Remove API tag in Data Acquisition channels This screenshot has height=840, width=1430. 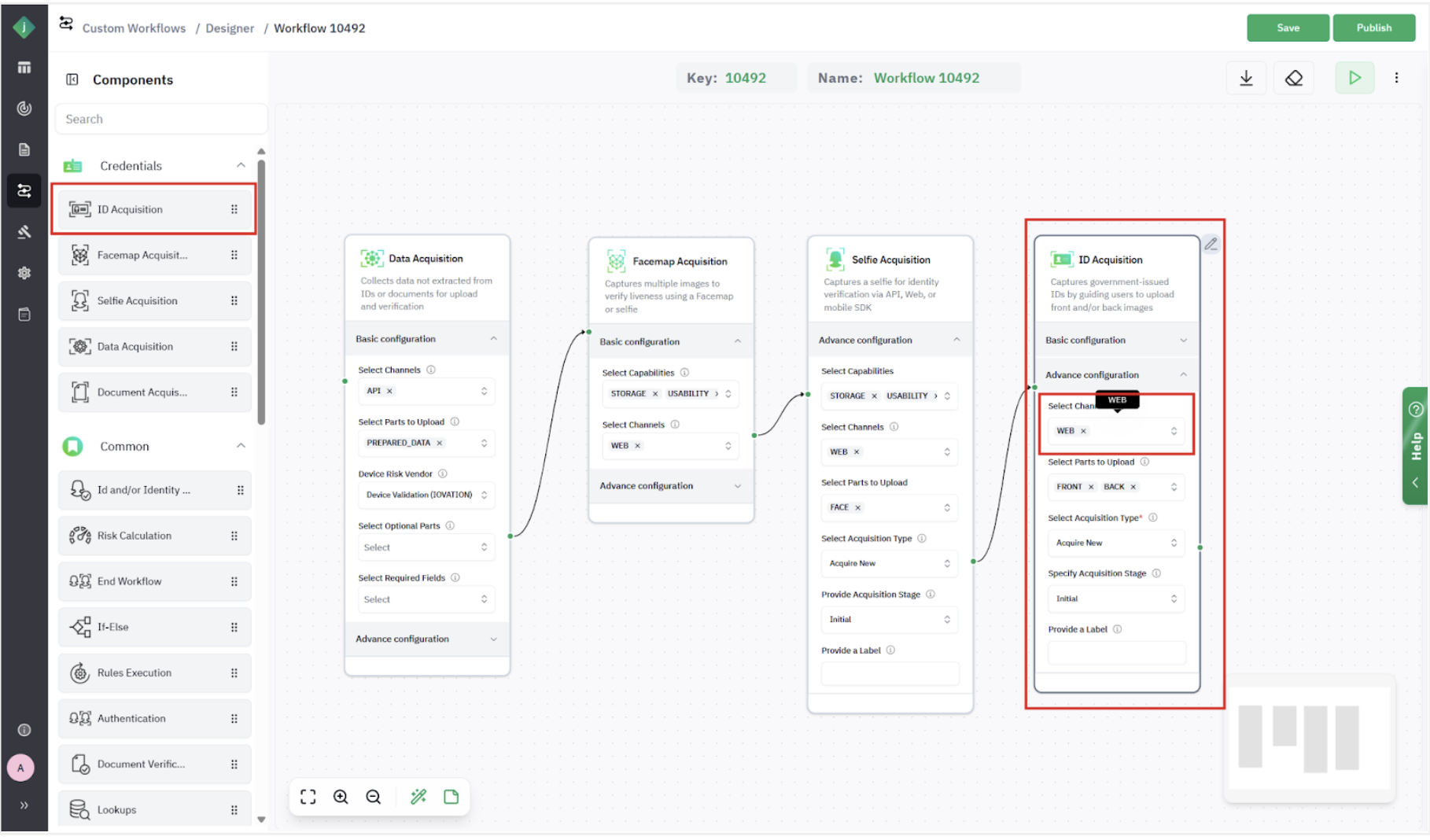tap(389, 391)
